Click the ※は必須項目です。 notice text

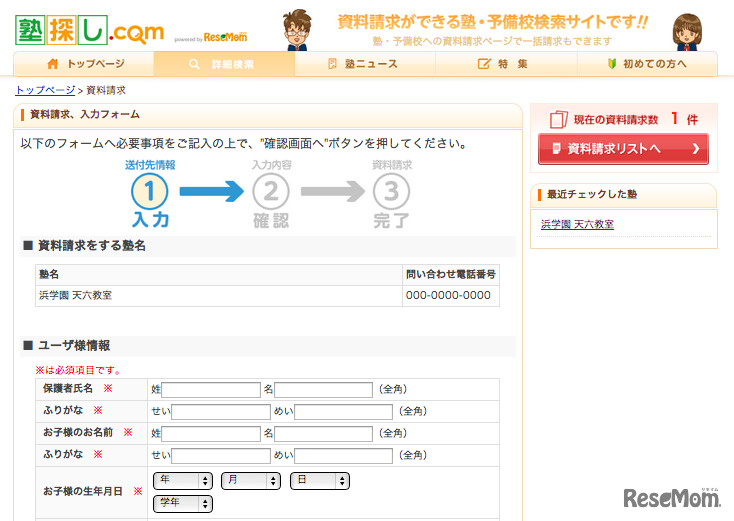(x=78, y=370)
